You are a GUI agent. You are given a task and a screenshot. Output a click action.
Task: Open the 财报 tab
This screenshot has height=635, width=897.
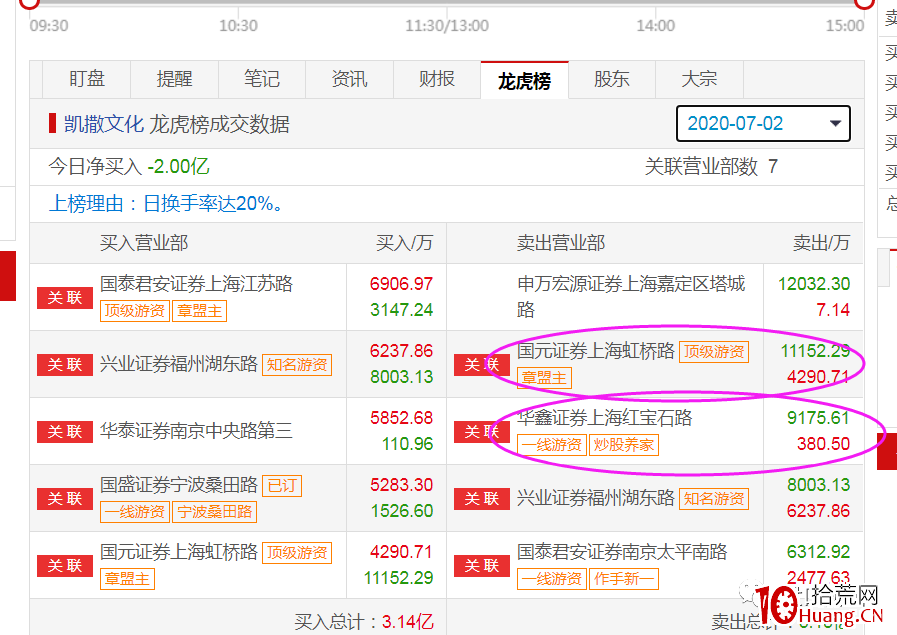[x=436, y=79]
